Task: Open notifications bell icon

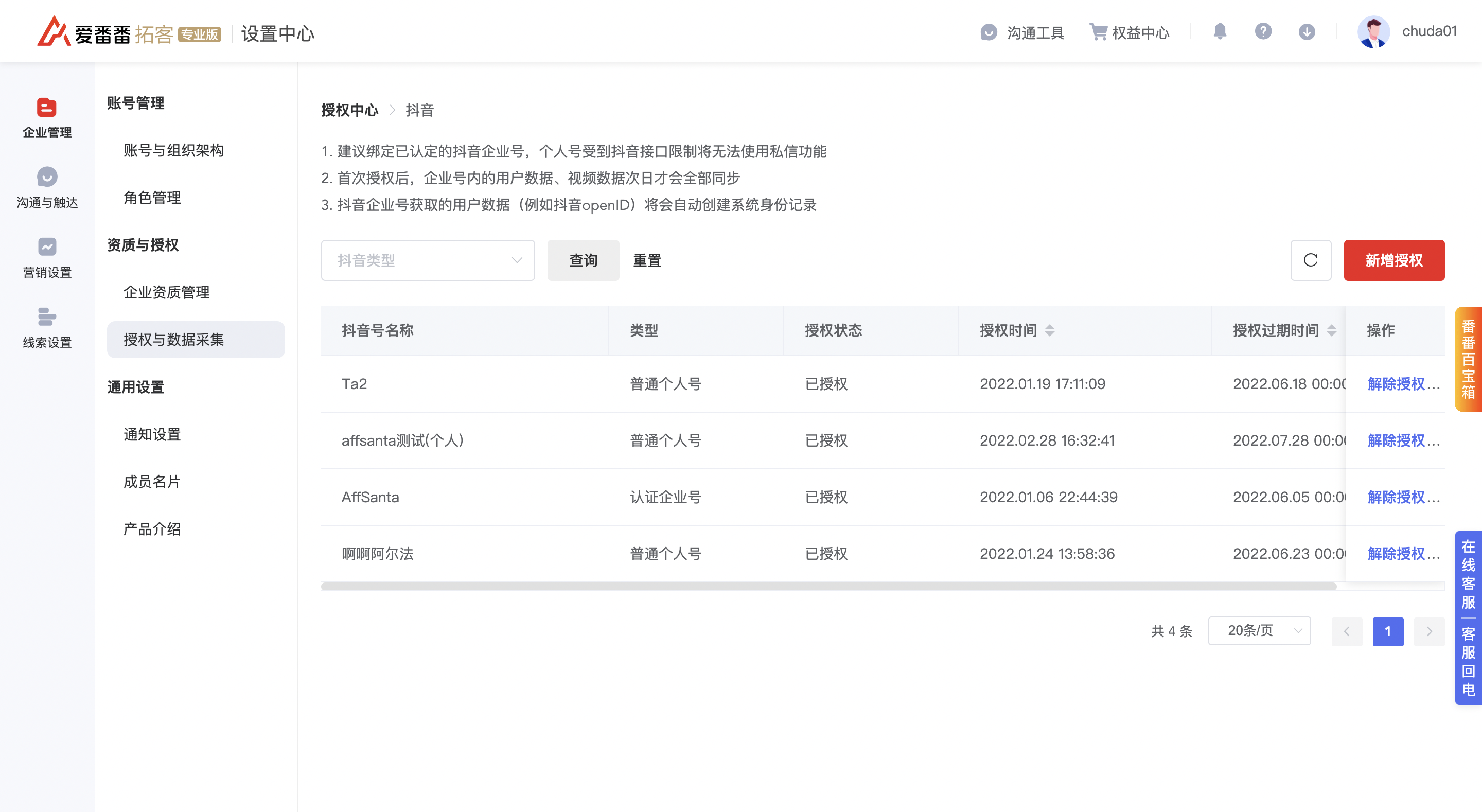Action: (x=1220, y=31)
